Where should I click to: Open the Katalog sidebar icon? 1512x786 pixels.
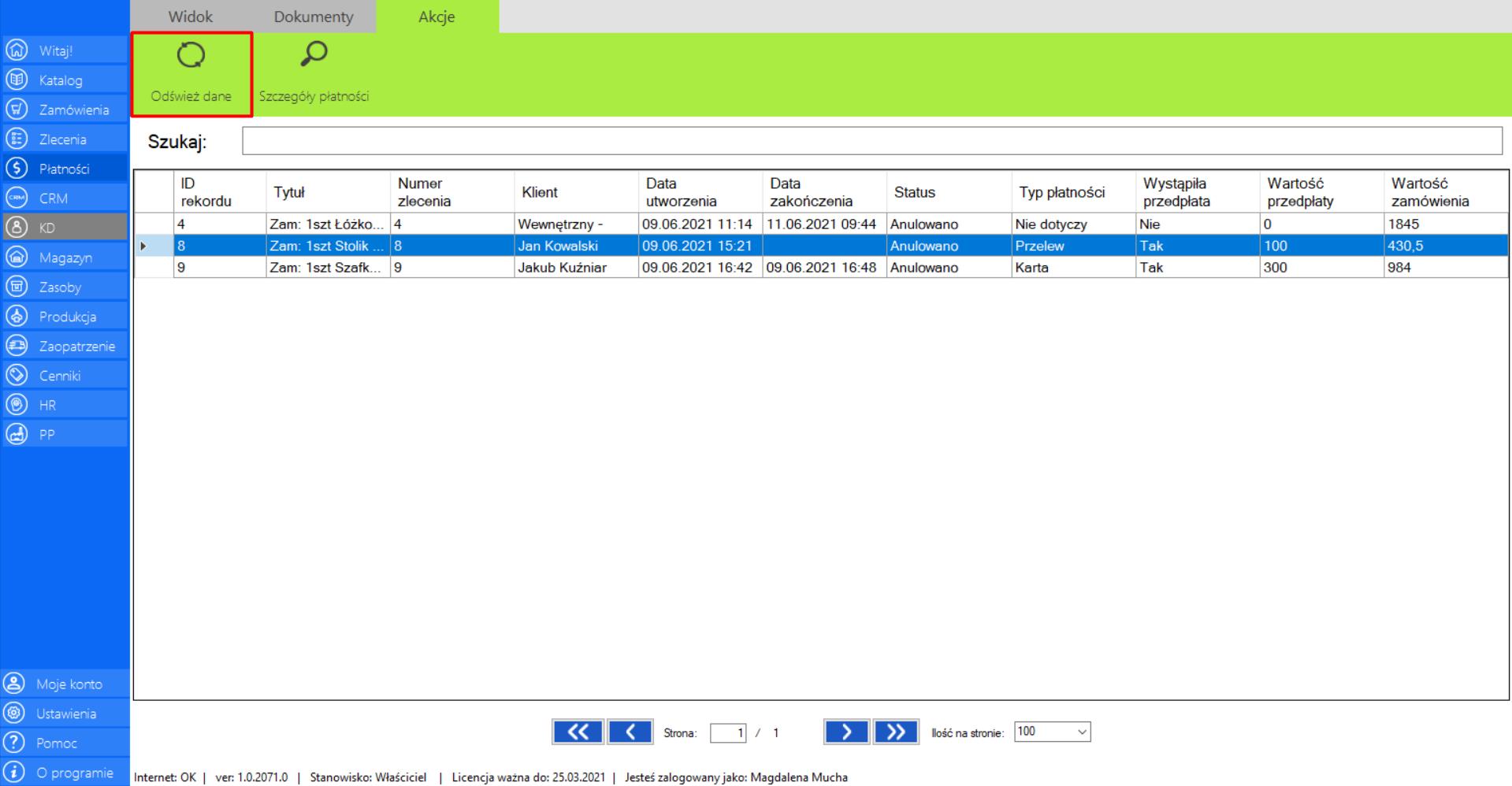[16, 80]
